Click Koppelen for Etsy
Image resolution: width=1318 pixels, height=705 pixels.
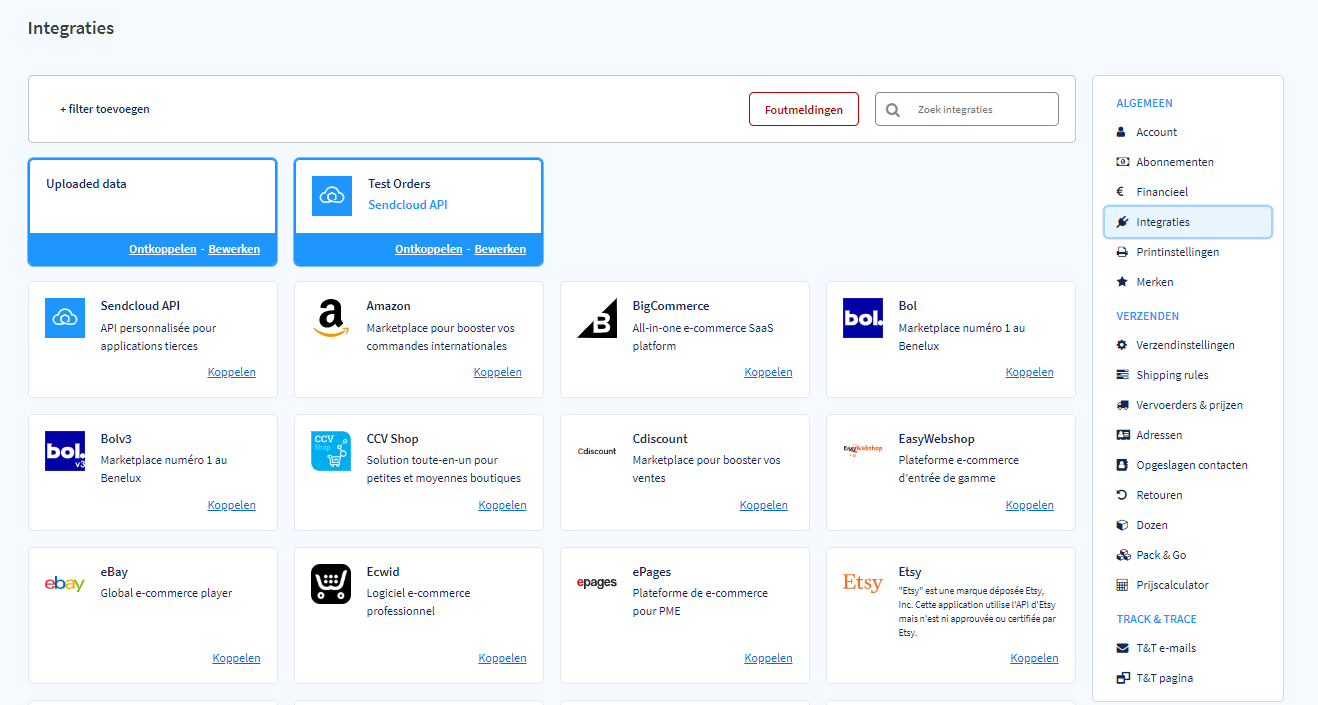click(1035, 658)
